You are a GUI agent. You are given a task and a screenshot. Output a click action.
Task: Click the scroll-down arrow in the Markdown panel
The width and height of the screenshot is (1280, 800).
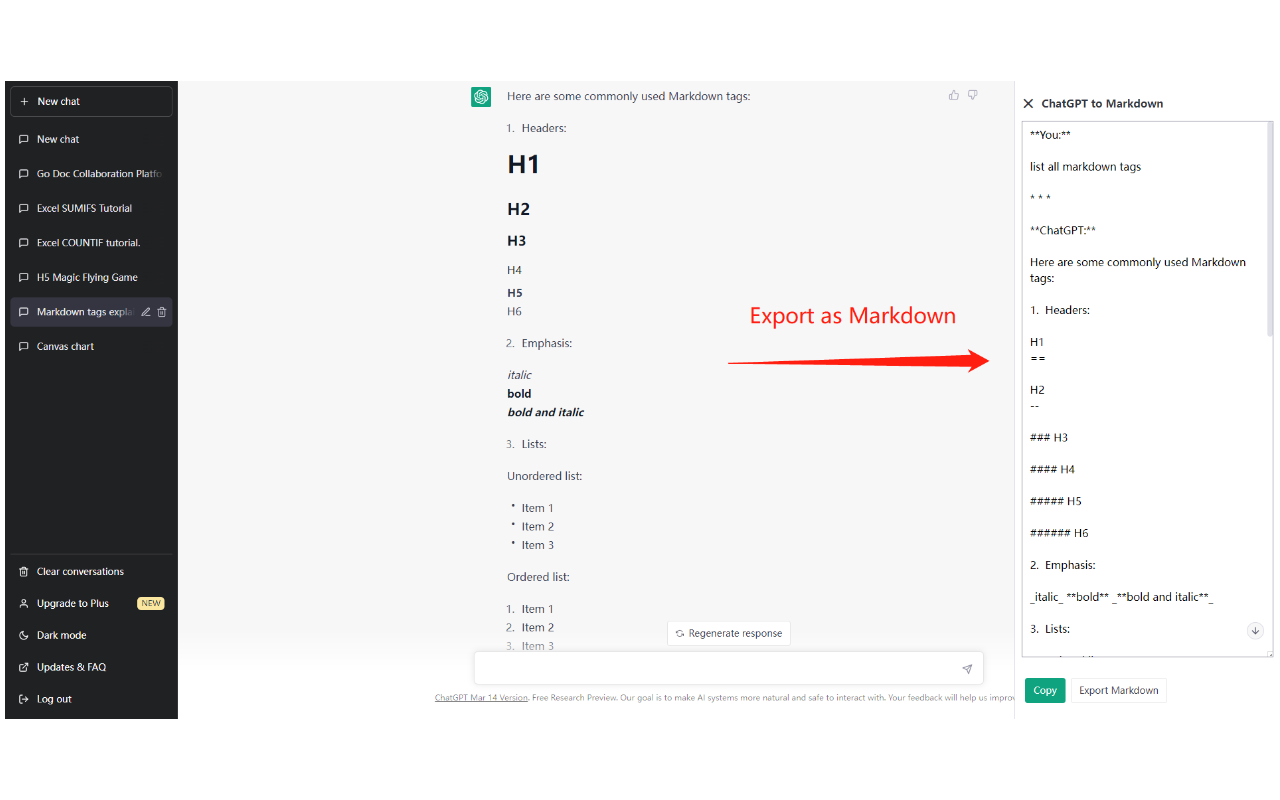(1255, 630)
